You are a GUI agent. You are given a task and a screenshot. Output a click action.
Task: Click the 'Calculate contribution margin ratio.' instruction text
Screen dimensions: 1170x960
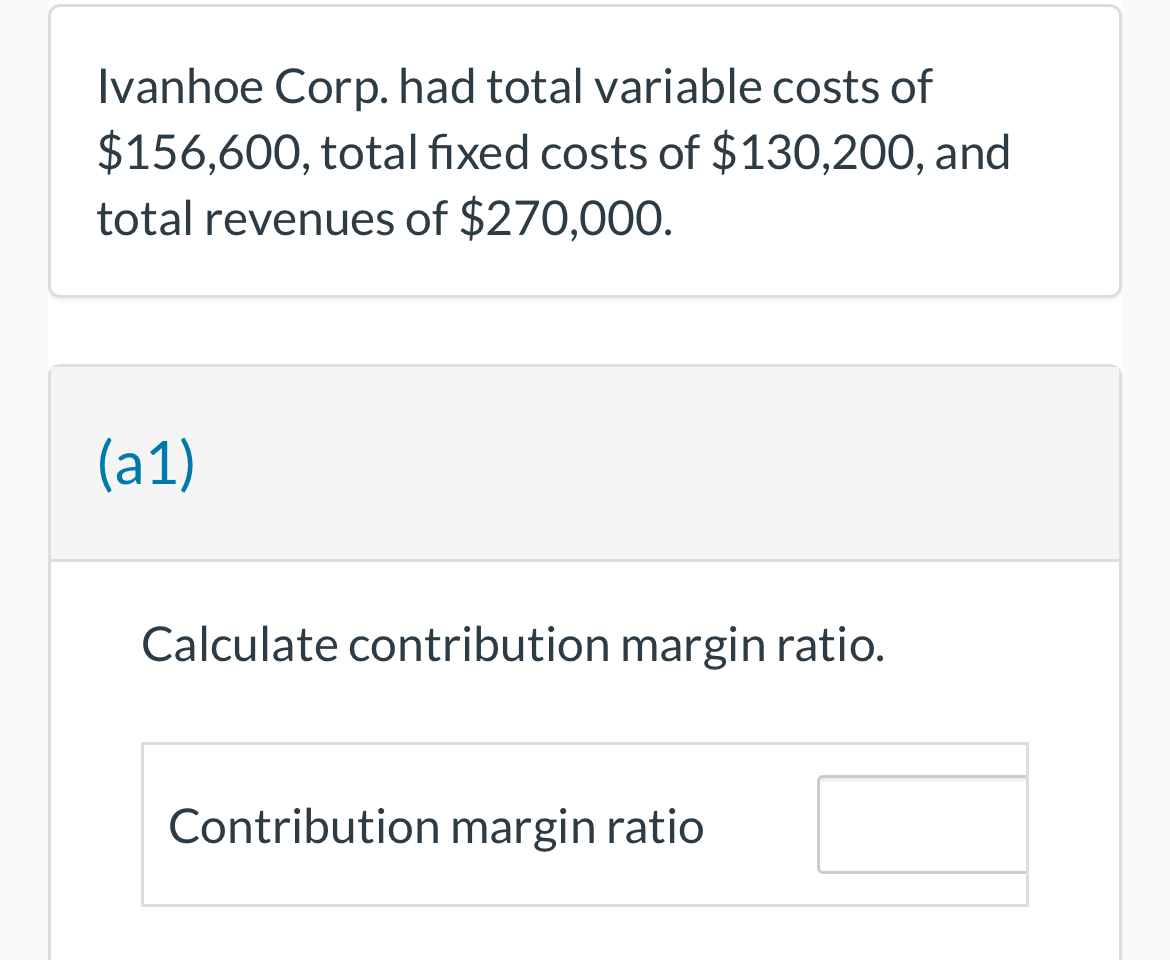(x=513, y=645)
